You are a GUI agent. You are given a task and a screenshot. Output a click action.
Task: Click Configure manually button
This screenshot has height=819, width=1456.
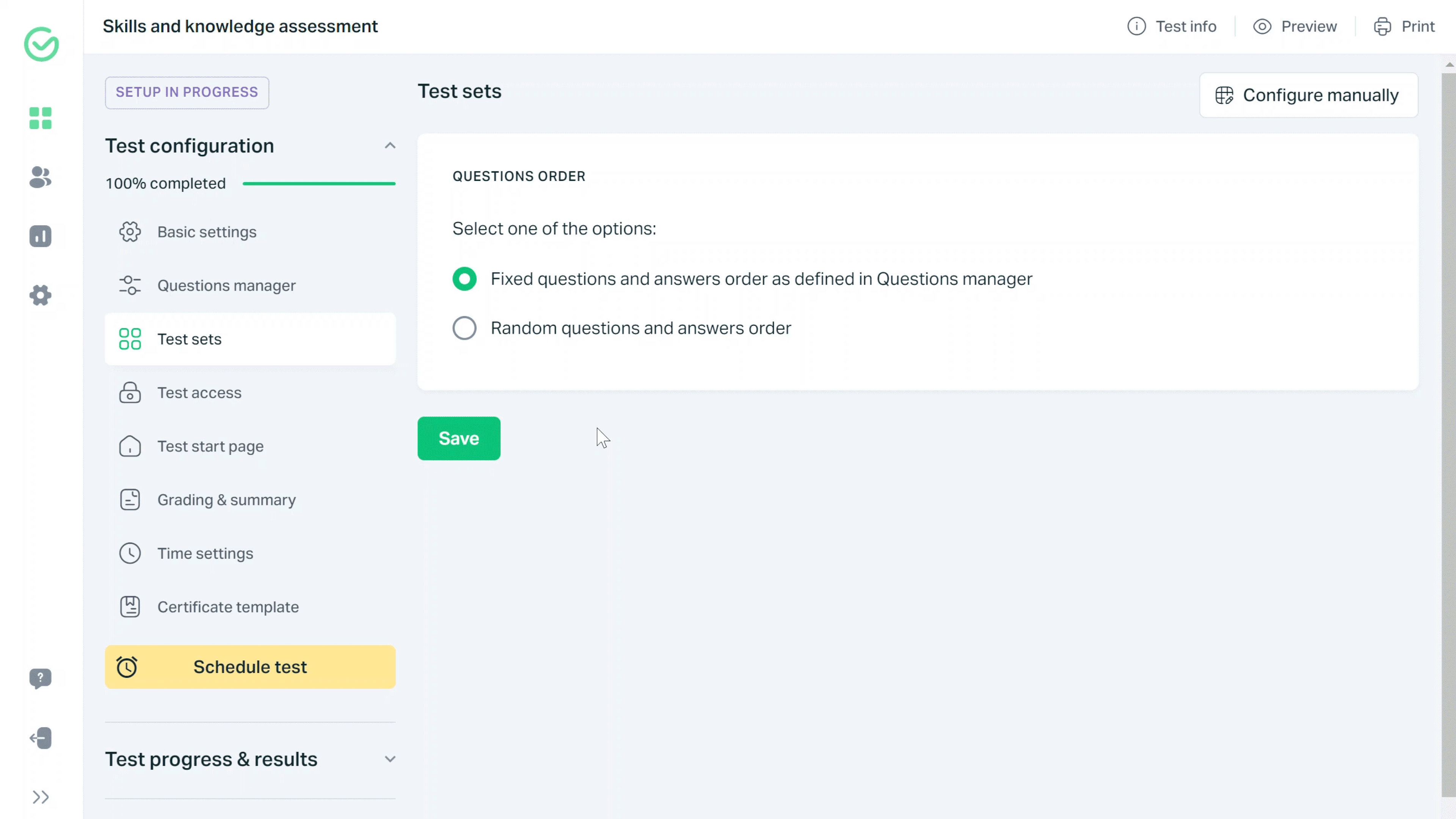(1308, 95)
